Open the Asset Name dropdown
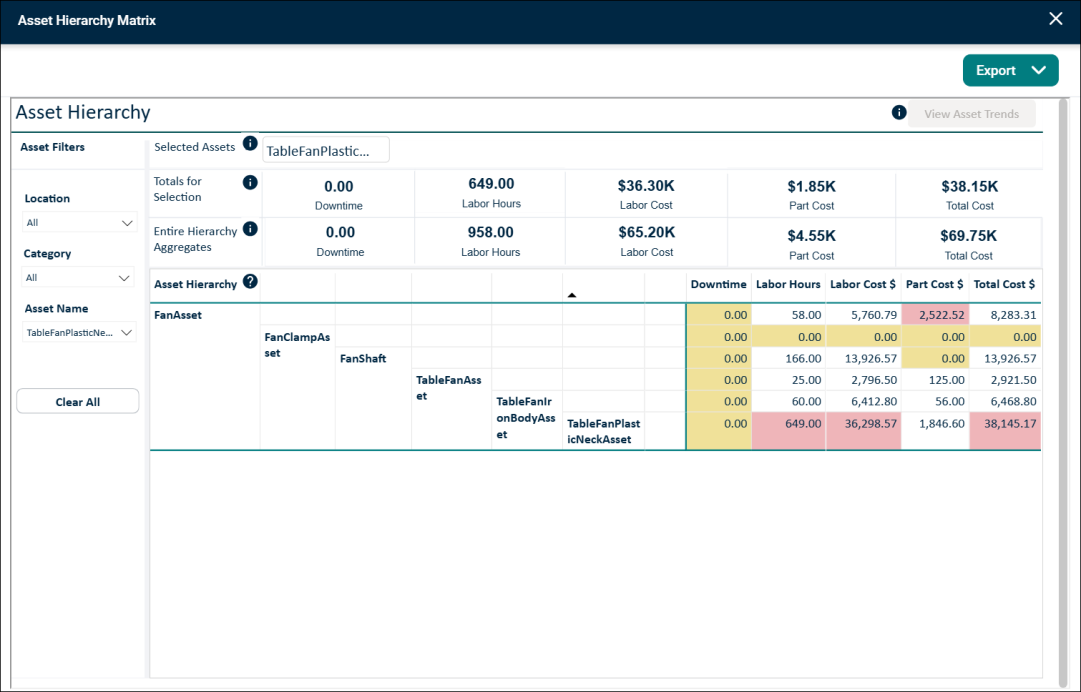This screenshot has width=1081, height=692. (x=79, y=333)
